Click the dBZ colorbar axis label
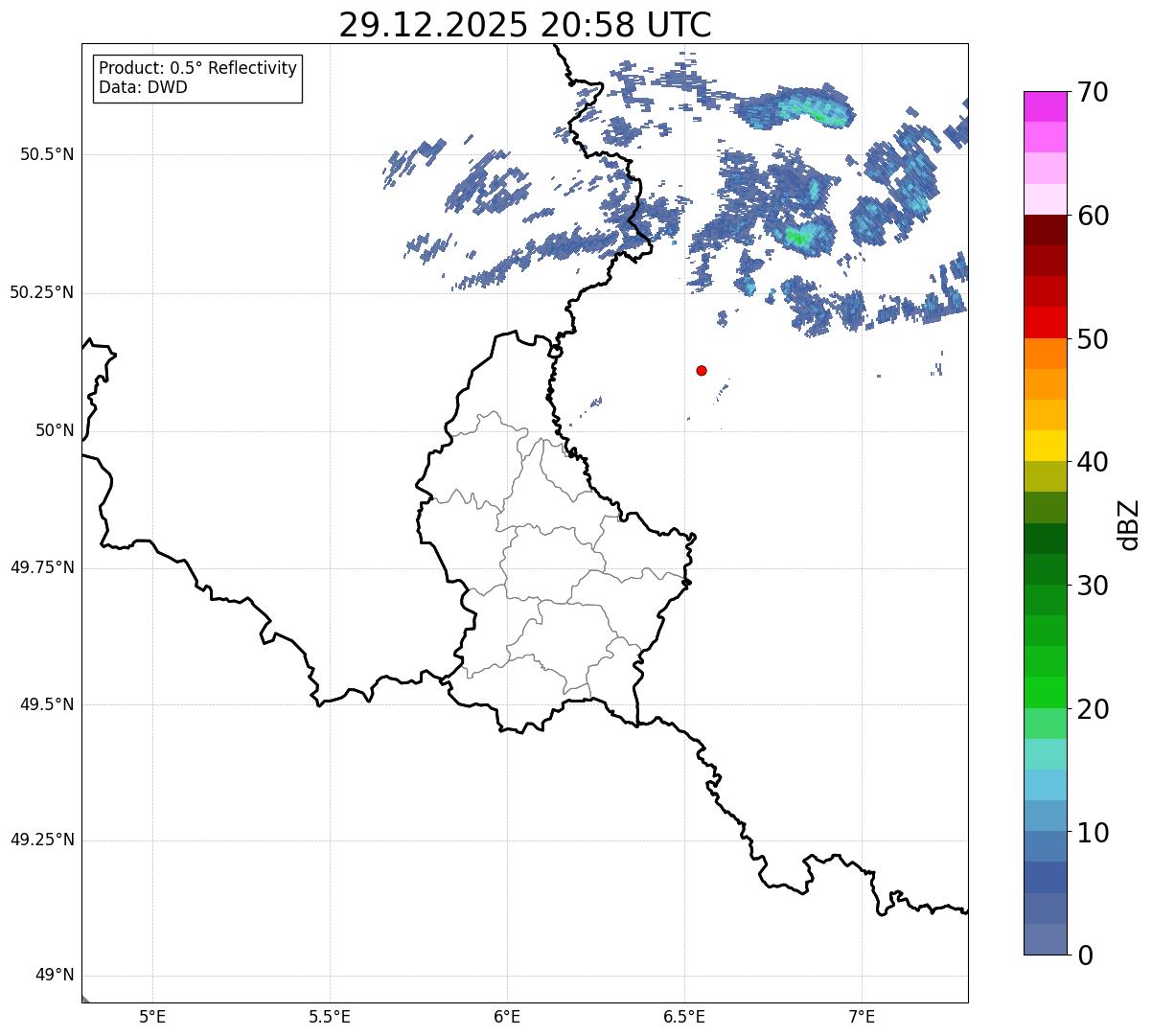 coord(1130,523)
